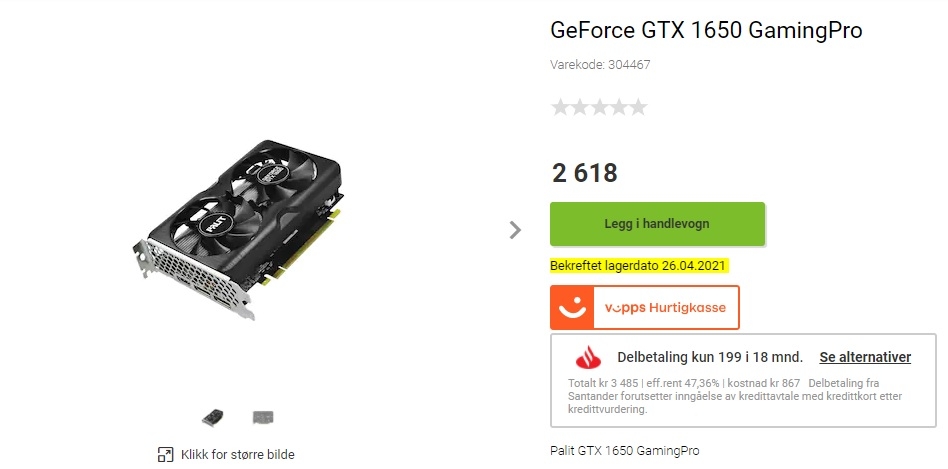Screen dimensions: 948x469
Task: Click the second rating star
Action: coord(580,107)
